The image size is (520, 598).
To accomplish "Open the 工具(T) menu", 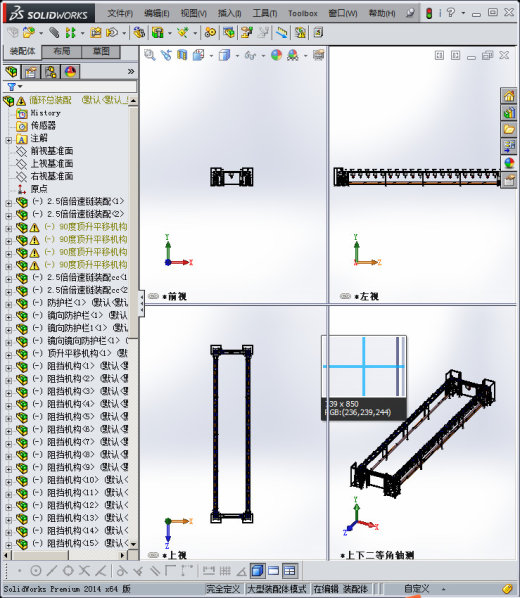I will (x=265, y=13).
